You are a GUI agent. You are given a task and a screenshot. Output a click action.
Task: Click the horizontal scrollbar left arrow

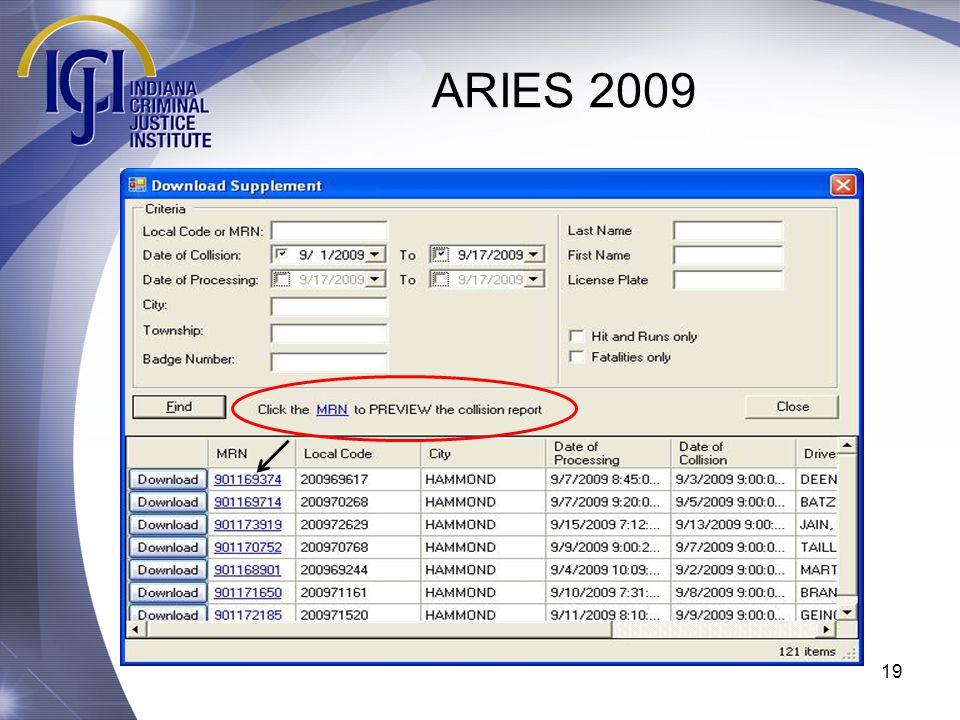point(135,629)
